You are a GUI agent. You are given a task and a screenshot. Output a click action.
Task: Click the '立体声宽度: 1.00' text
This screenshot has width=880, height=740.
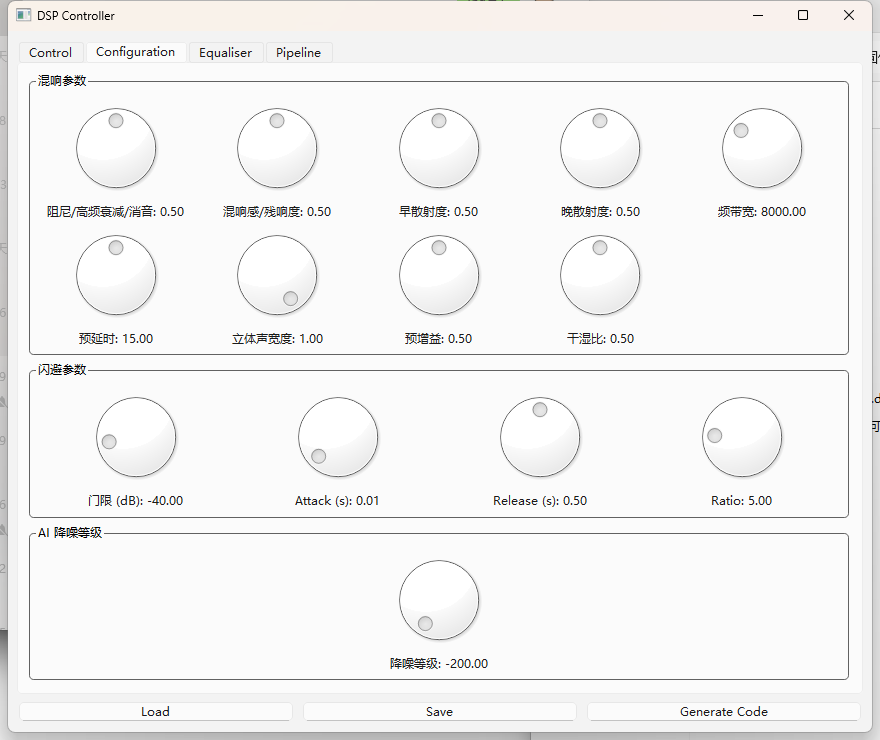[278, 338]
